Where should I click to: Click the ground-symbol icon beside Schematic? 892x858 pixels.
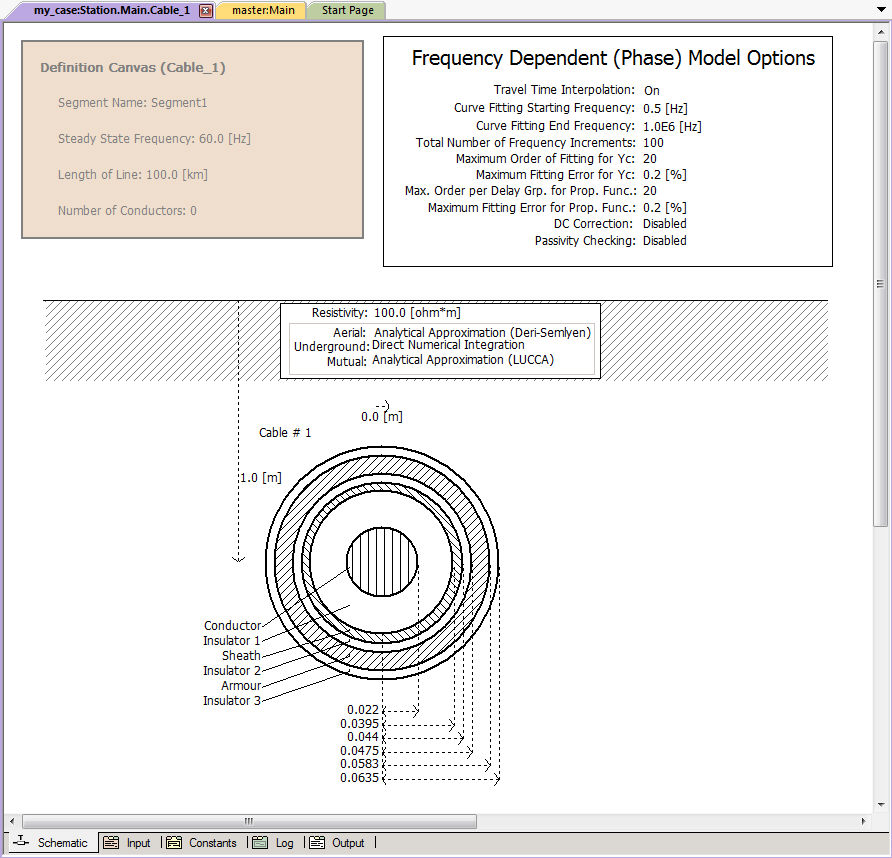pyautogui.click(x=21, y=843)
